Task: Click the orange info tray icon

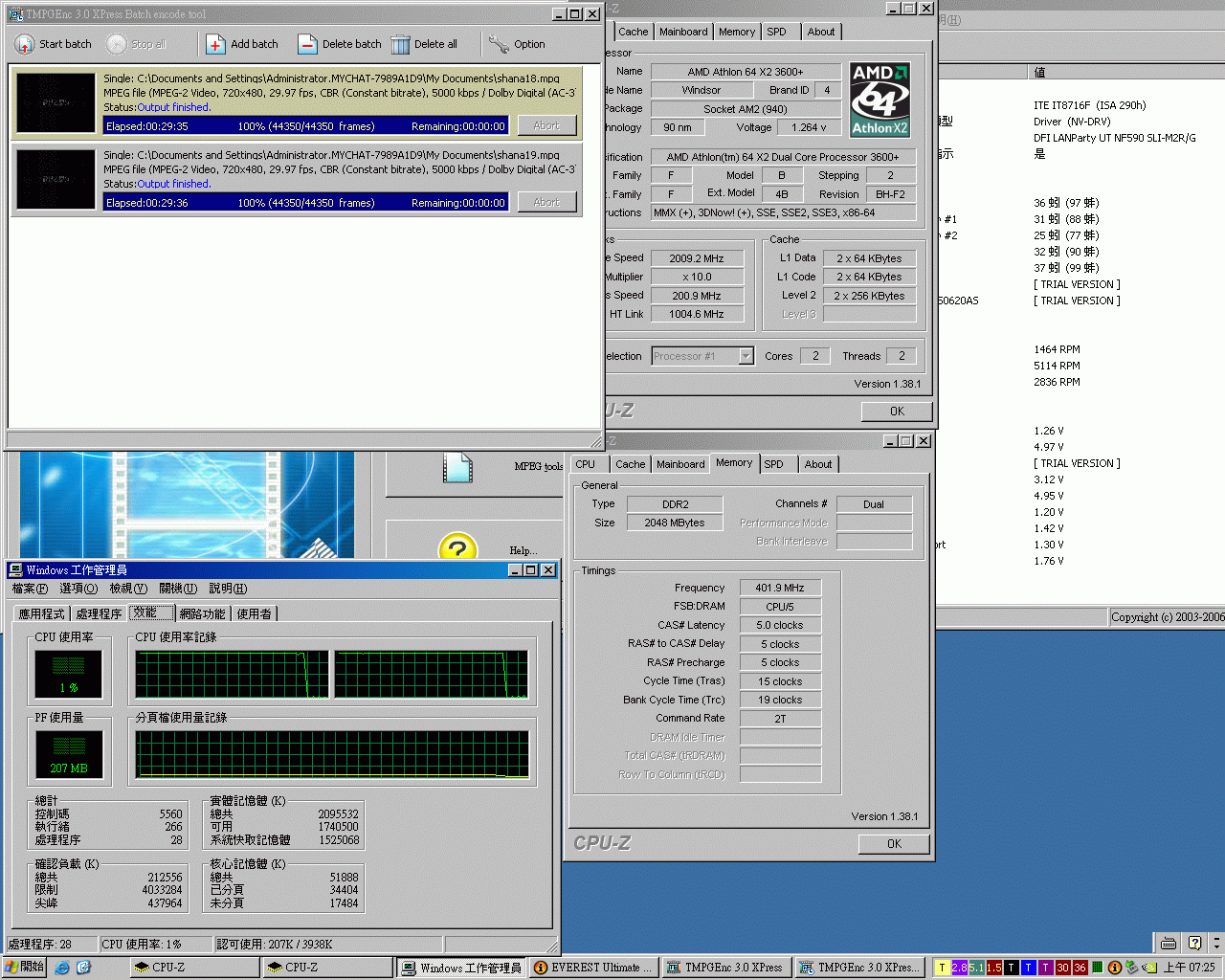Action: click(1115, 968)
